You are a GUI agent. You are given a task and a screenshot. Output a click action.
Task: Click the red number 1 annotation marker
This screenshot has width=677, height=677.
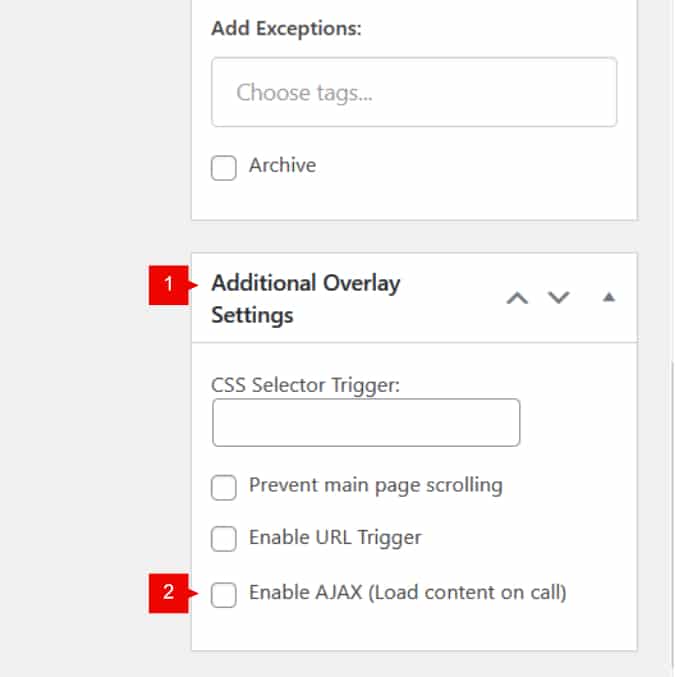(169, 284)
